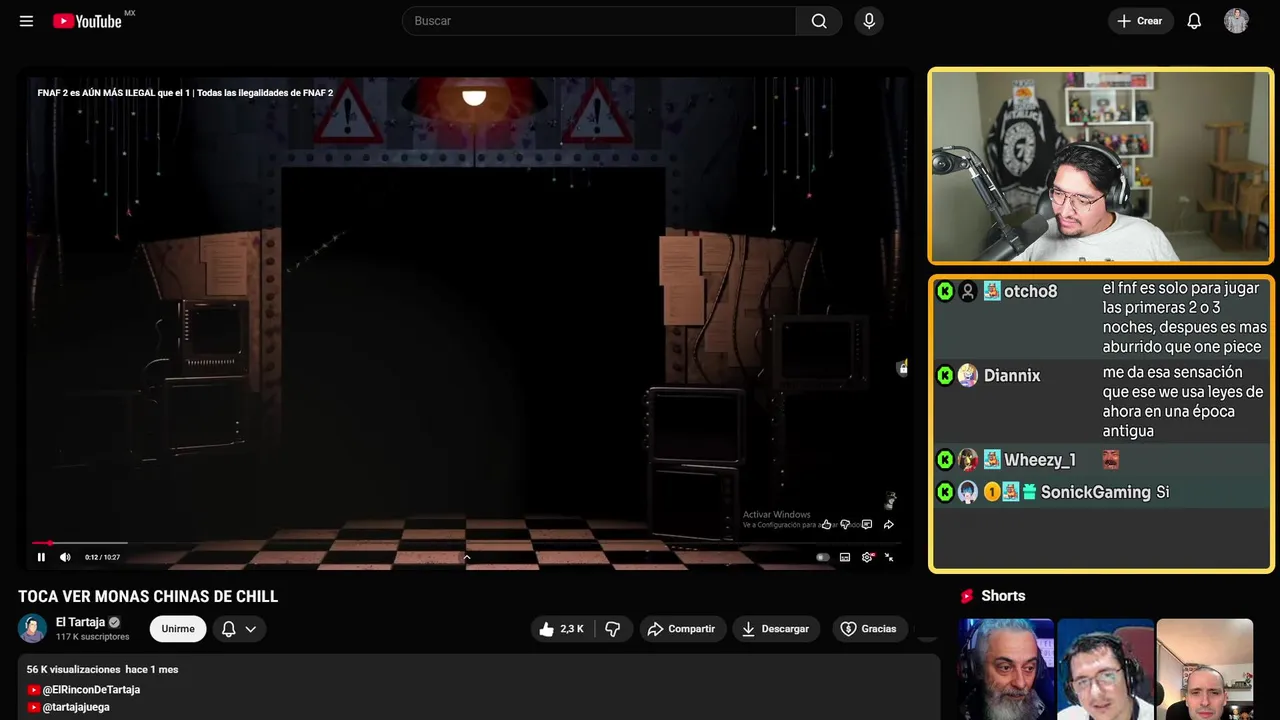Open the subscription notification bell dropdown
This screenshot has height=720, width=1280.
(239, 629)
